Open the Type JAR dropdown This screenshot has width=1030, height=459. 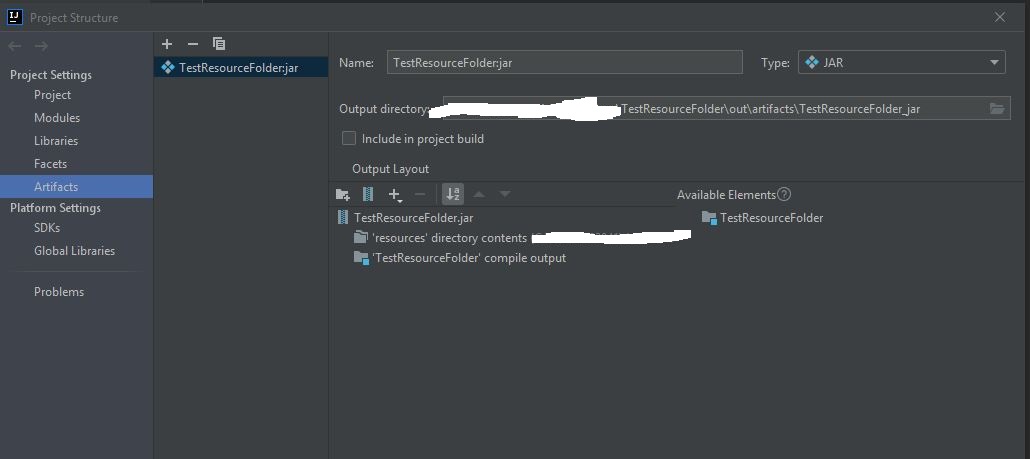click(x=902, y=63)
